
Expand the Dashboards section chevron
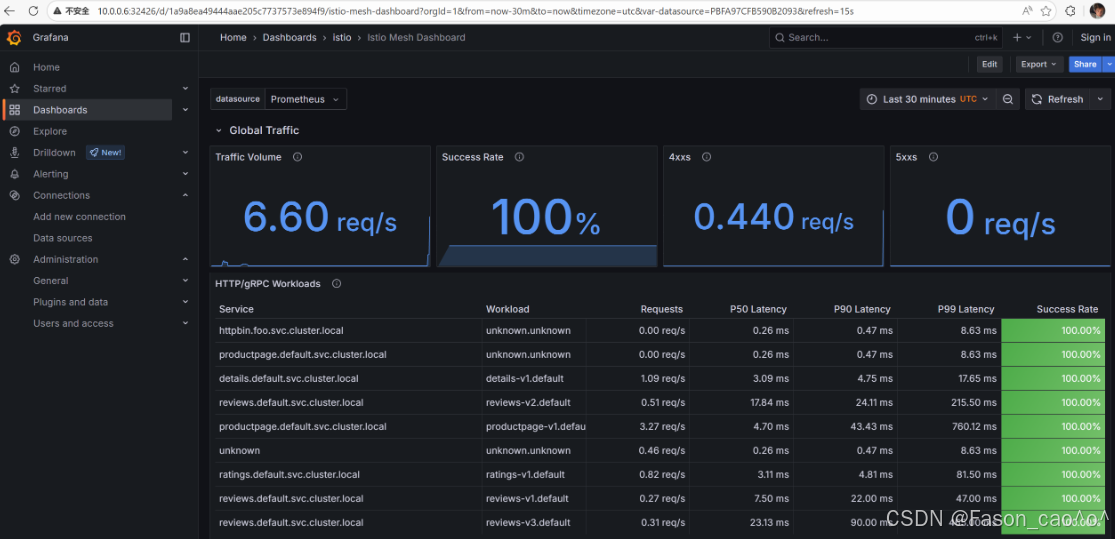pyautogui.click(x=186, y=110)
